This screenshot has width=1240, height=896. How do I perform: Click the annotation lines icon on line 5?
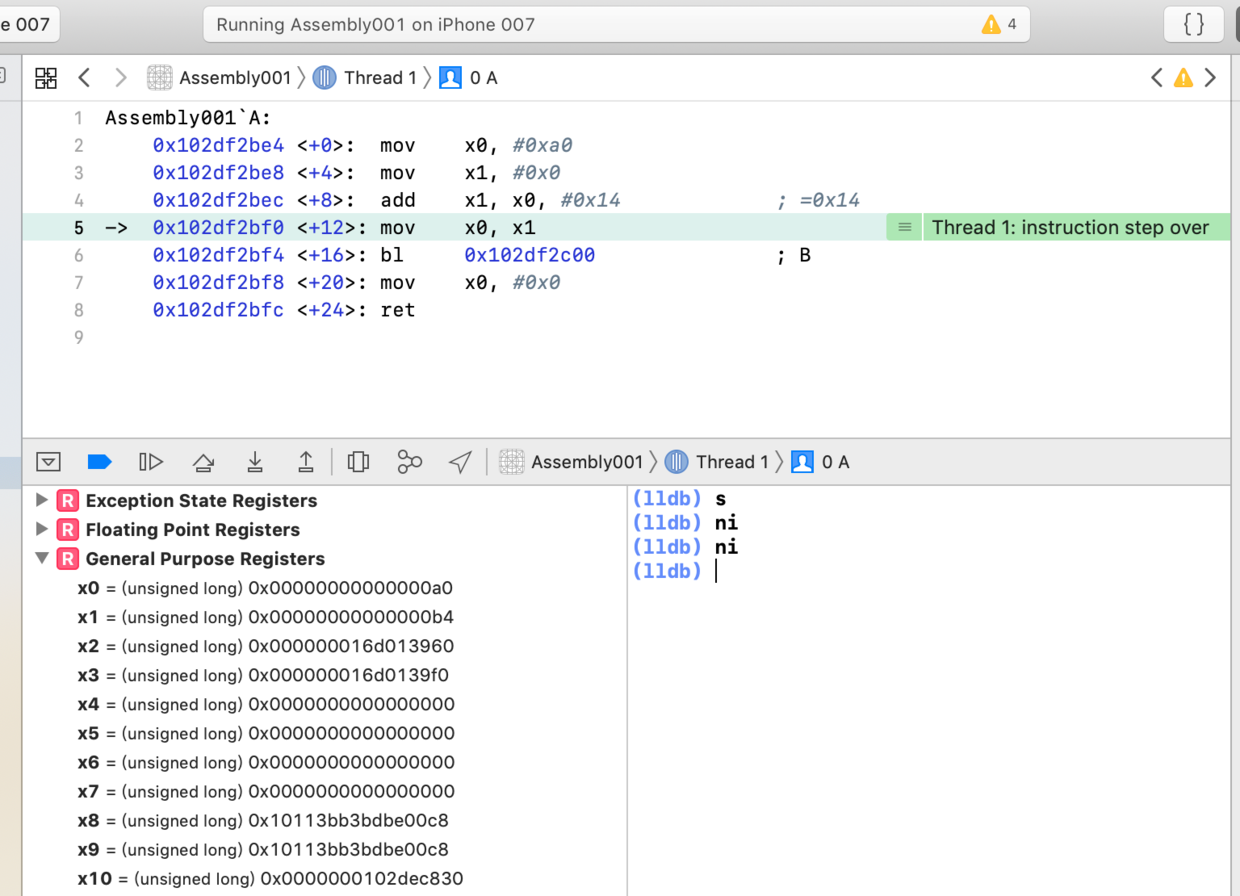pos(904,228)
